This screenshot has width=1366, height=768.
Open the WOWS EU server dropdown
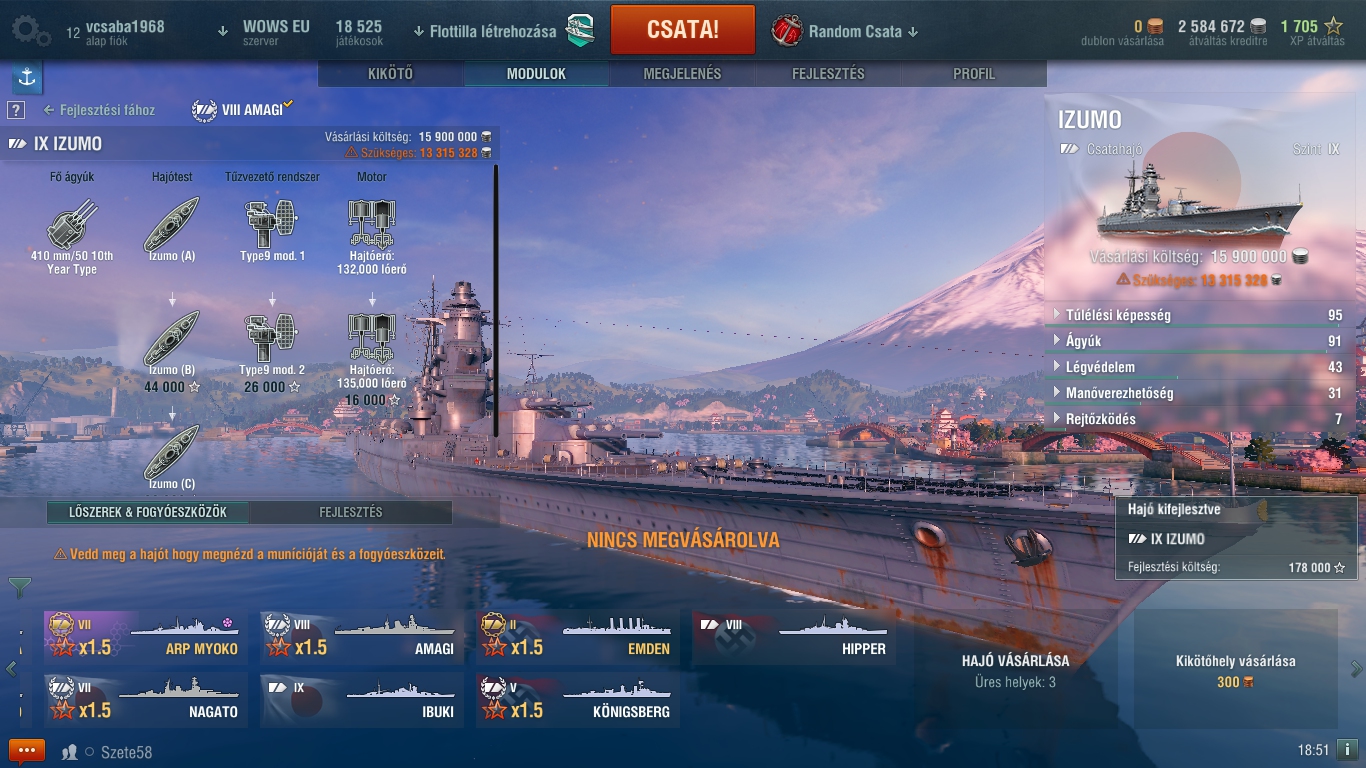[x=265, y=32]
